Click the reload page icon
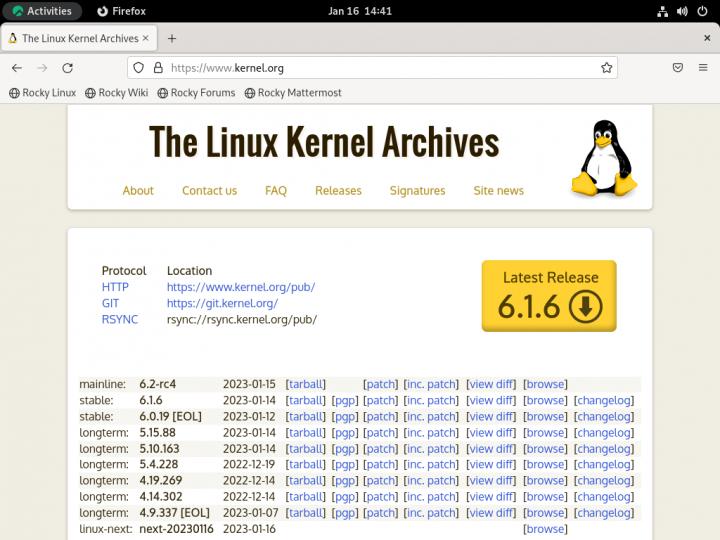The height and width of the screenshot is (540, 720). coord(68,68)
